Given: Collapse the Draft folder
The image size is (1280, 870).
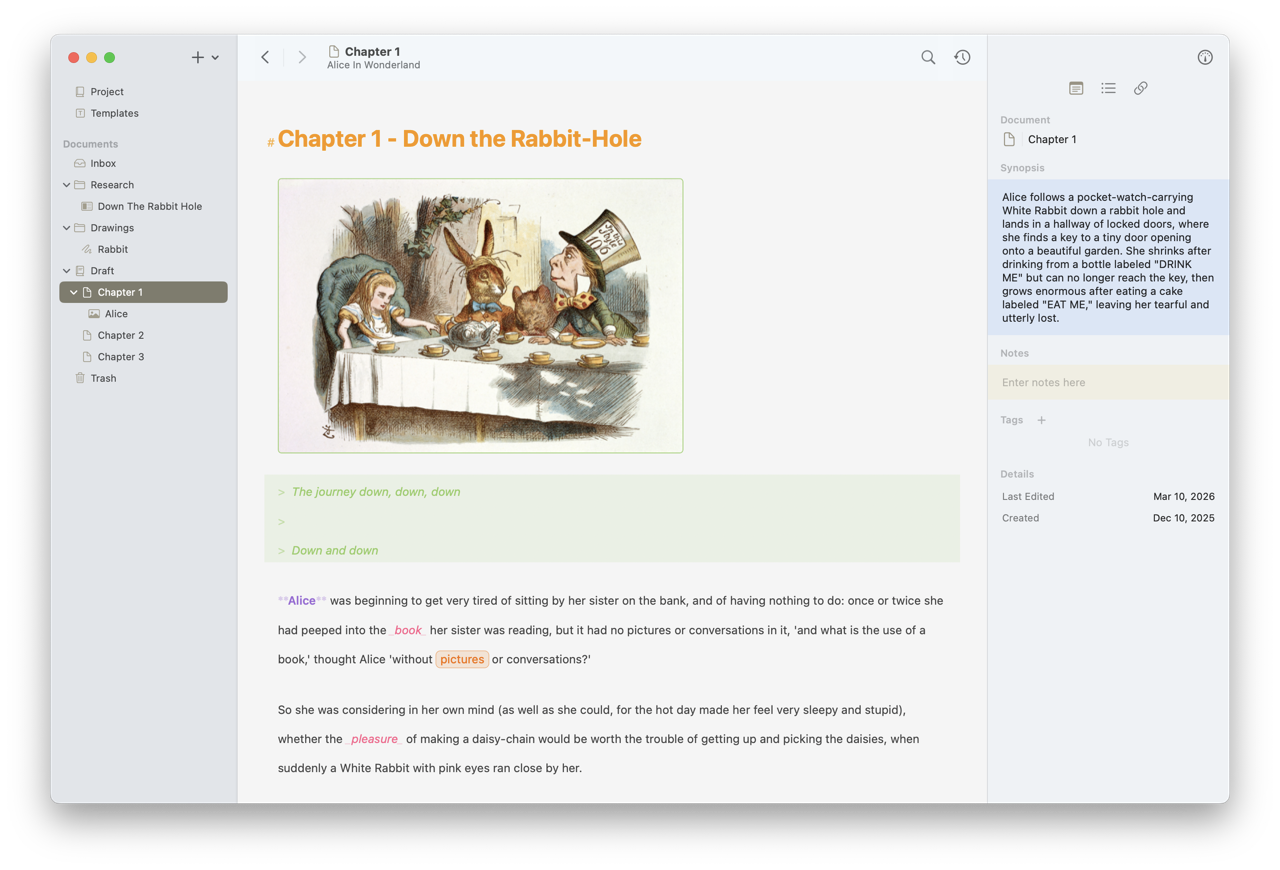Looking at the screenshot, I should 67,271.
